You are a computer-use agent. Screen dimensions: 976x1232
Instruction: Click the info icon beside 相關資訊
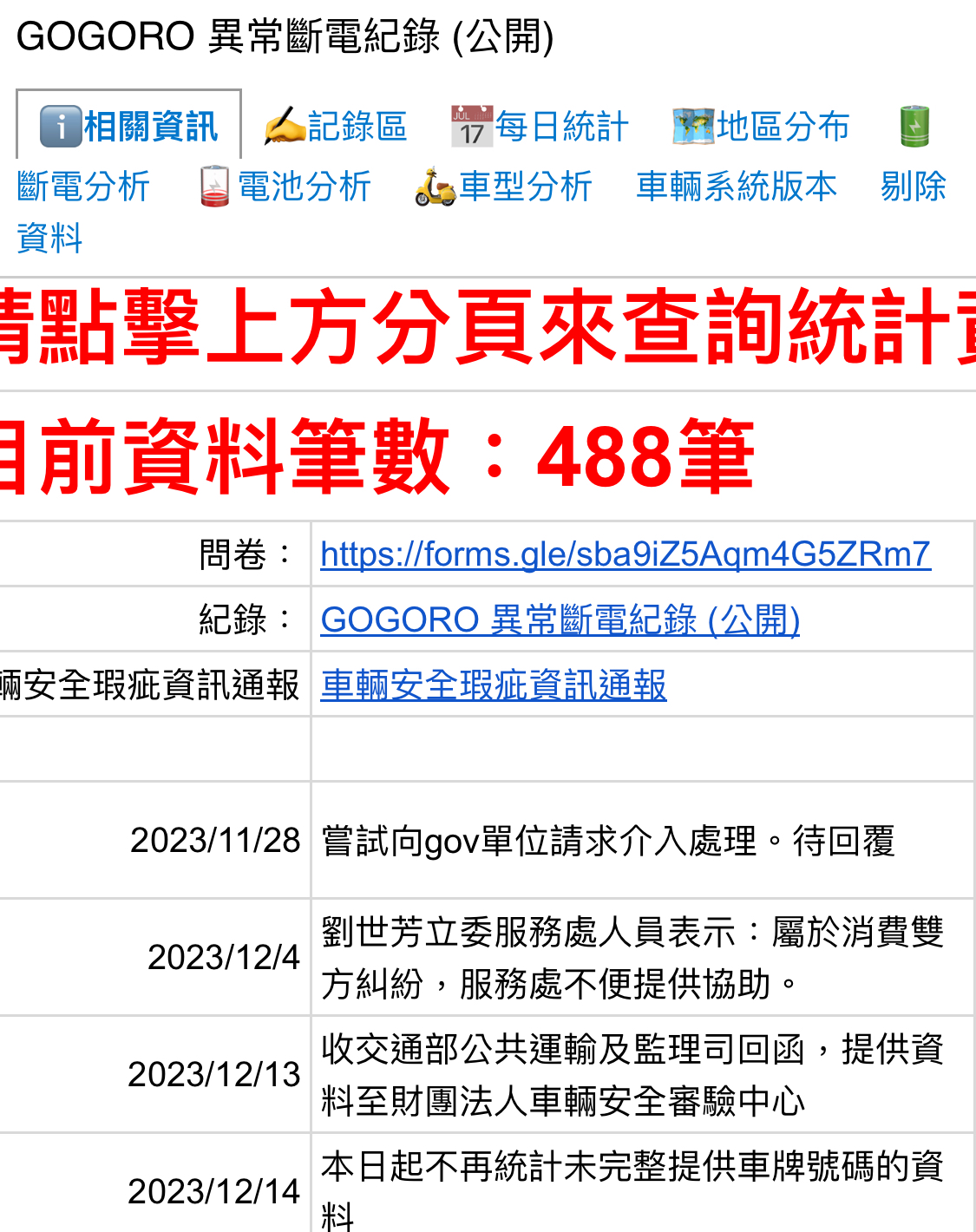point(61,127)
